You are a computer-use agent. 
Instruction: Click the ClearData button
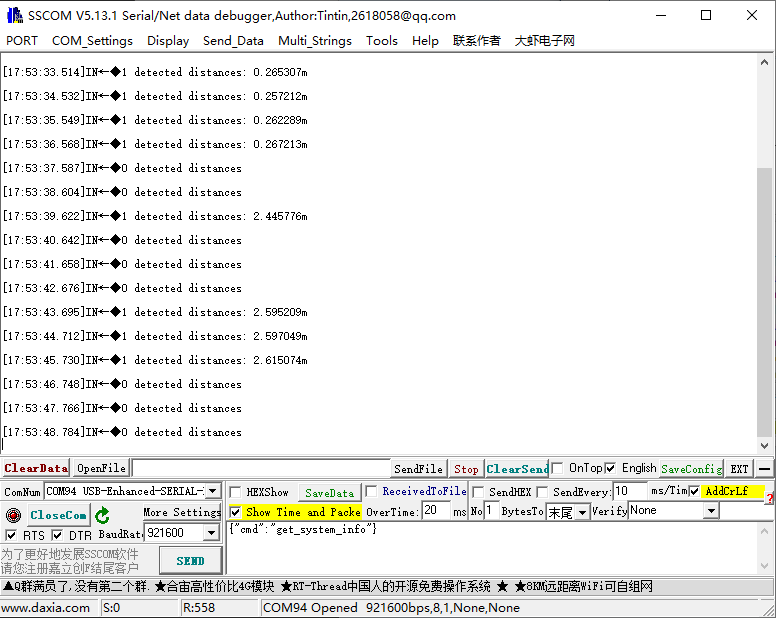(x=36, y=468)
